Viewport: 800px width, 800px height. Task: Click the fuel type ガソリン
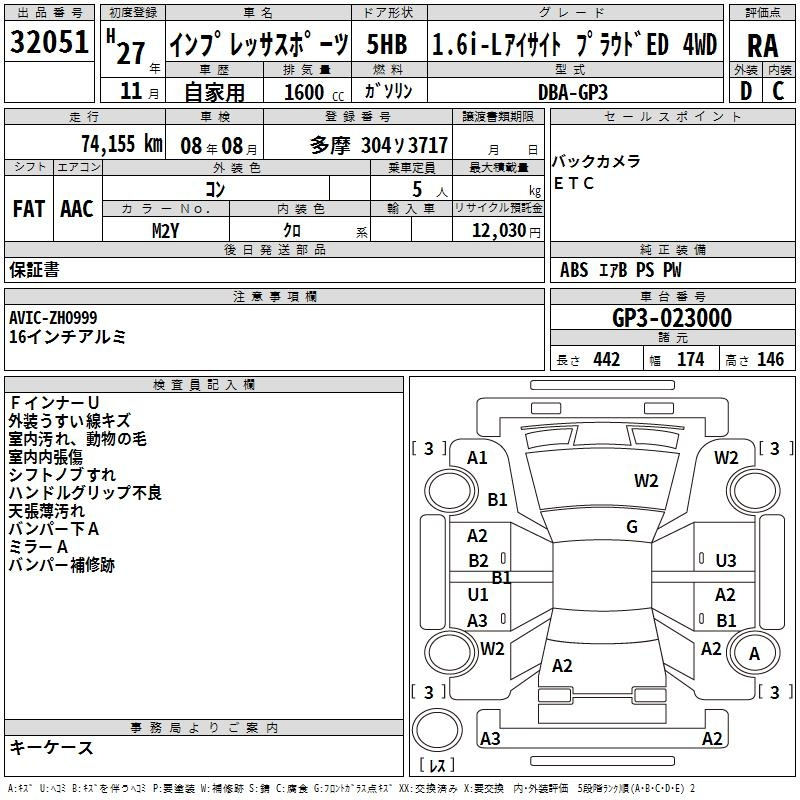388,91
